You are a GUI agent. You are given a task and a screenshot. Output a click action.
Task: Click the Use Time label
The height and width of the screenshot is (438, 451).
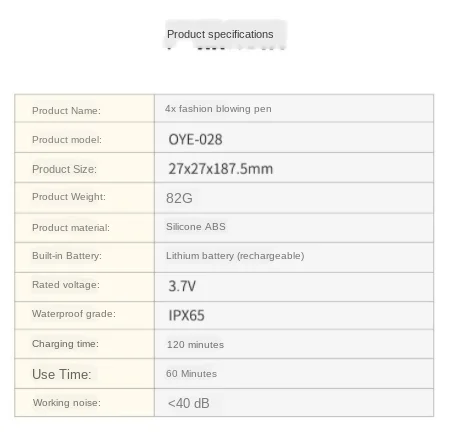click(x=61, y=374)
